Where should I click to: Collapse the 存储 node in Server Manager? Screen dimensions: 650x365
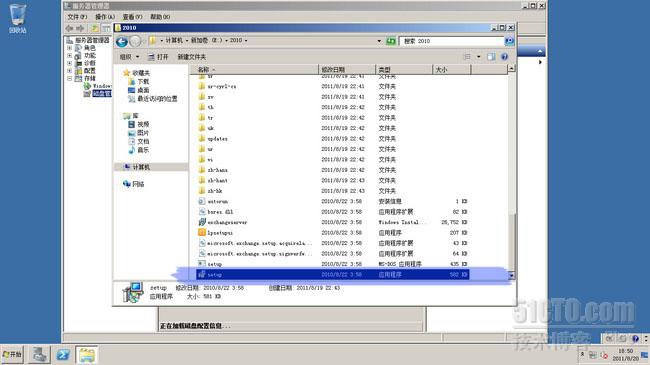point(70,78)
